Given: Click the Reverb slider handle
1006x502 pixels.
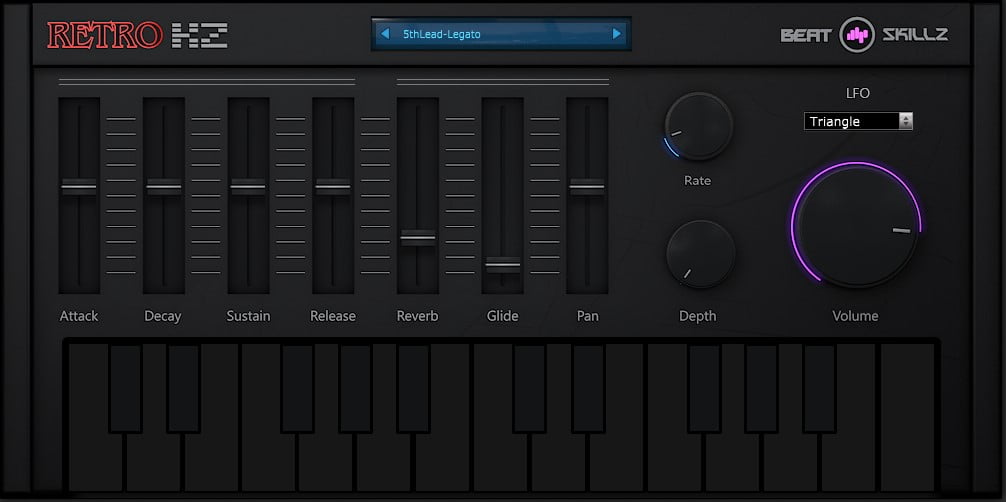Looking at the screenshot, I should click(x=418, y=238).
